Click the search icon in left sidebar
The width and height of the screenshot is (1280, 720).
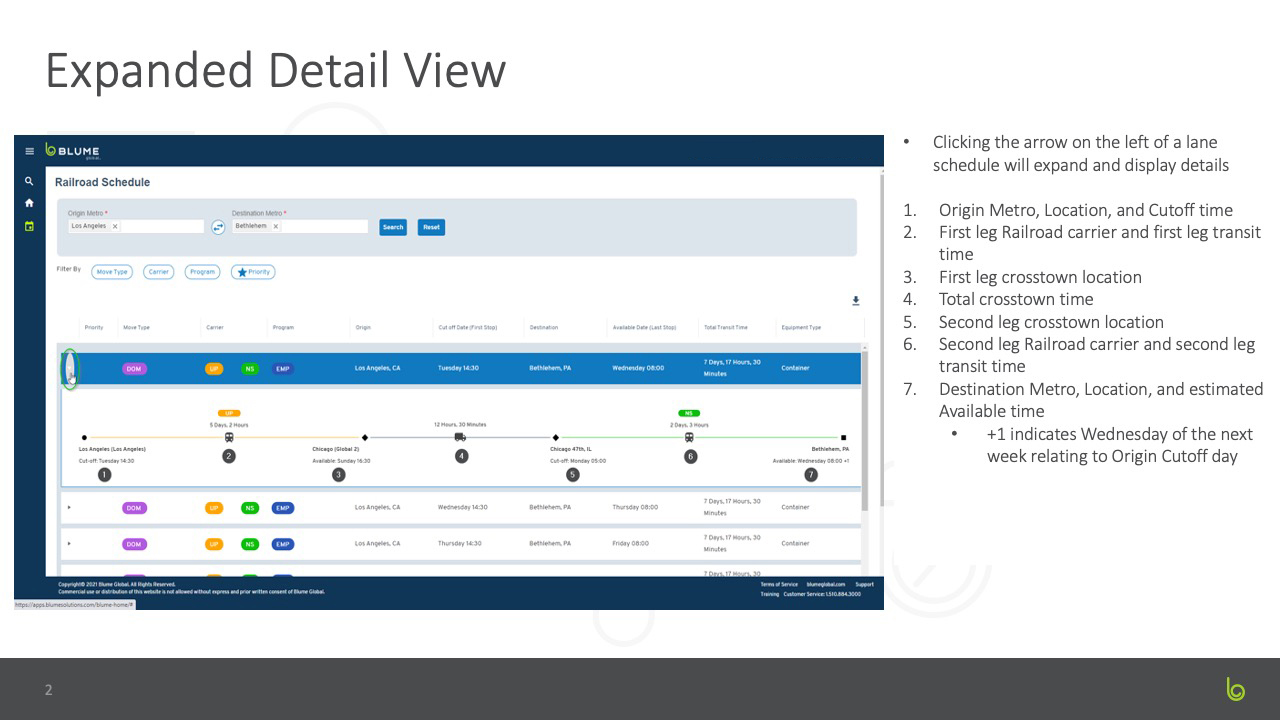[29, 182]
